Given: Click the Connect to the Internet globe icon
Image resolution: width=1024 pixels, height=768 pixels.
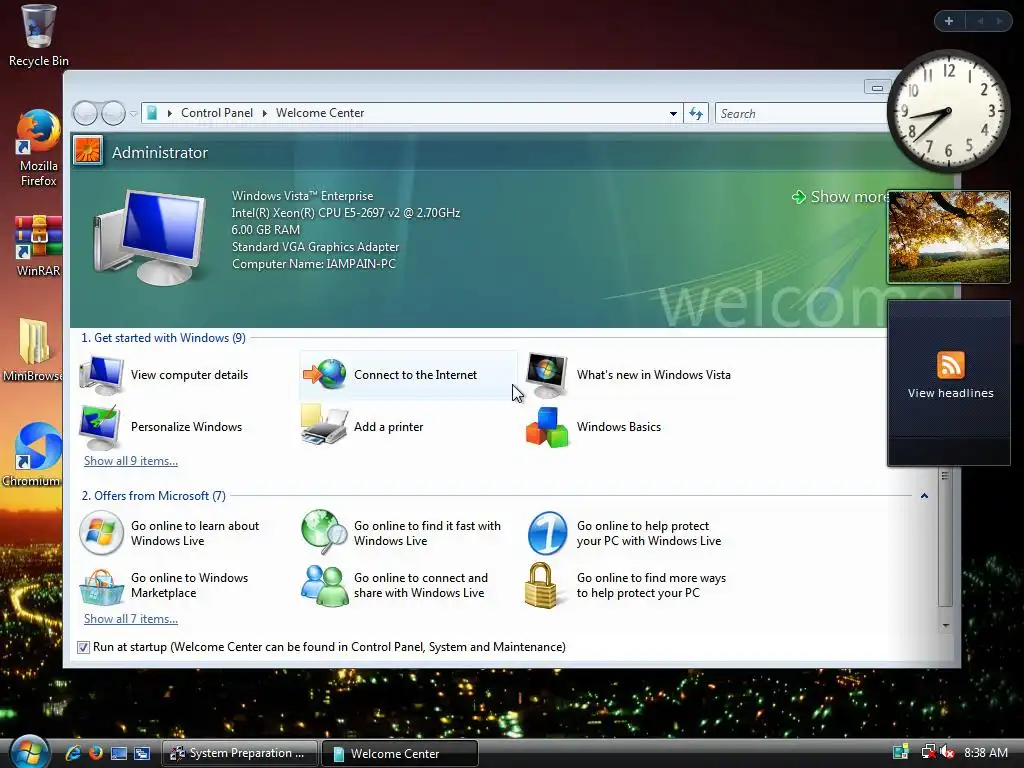Looking at the screenshot, I should (324, 375).
